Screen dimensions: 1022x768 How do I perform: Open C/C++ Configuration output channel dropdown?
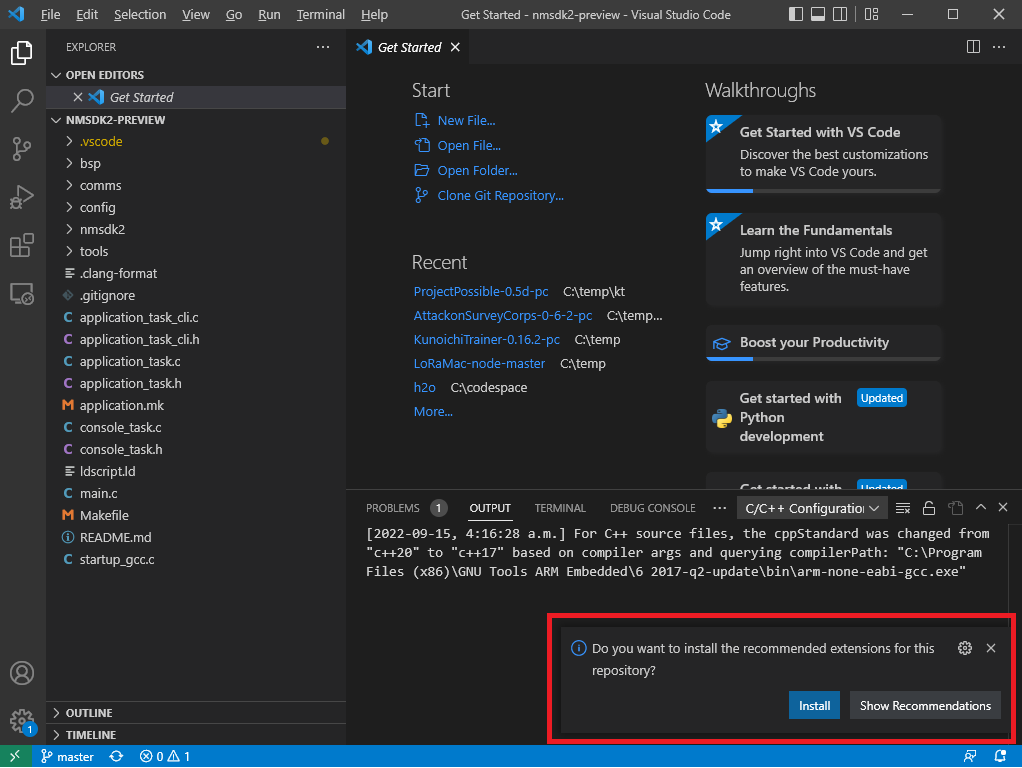coord(811,508)
